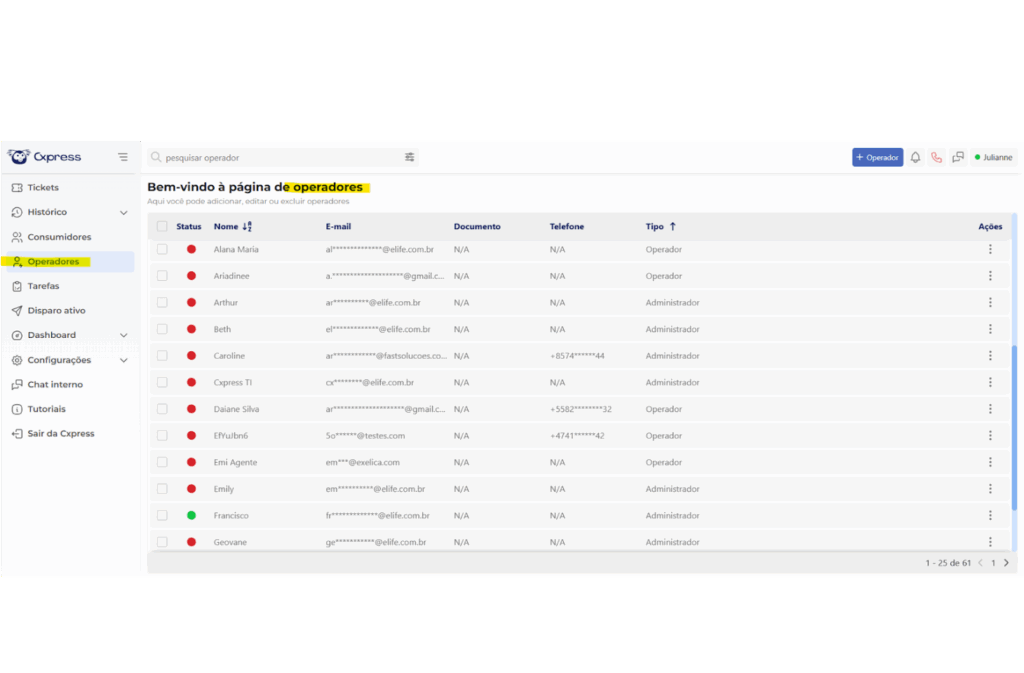Open actions menu for Alana Maria
The height and width of the screenshot is (673, 1024).
pyautogui.click(x=990, y=249)
